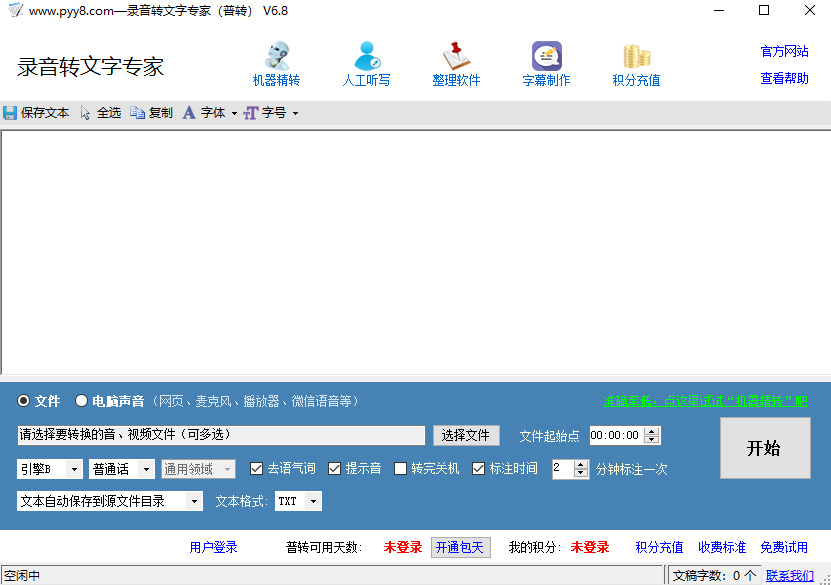Expand the TXT text format dropdown
The image size is (831, 585).
313,501
